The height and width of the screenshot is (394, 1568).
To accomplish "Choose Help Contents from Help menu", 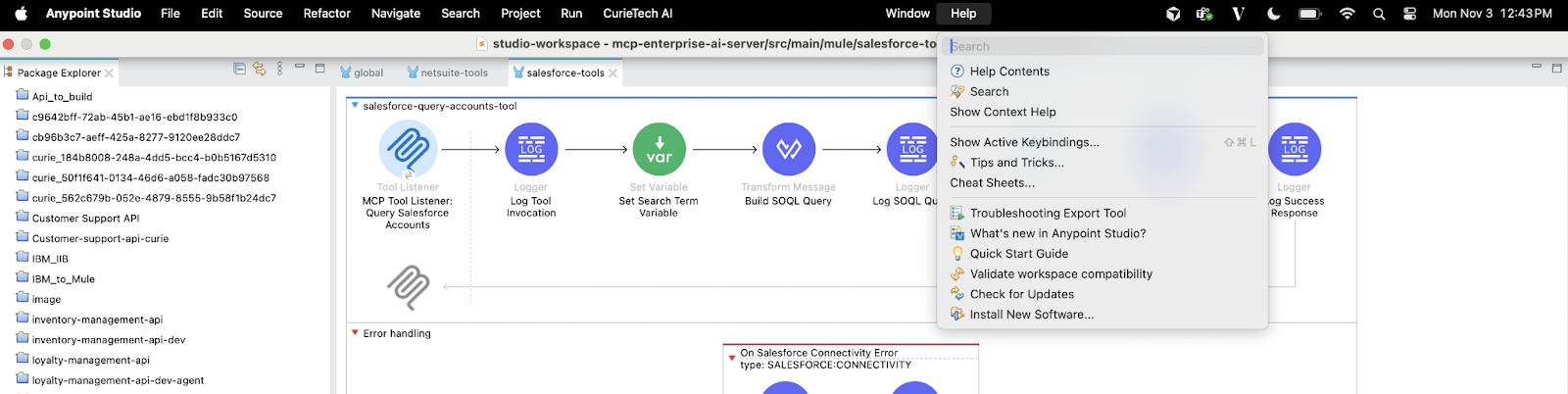I will coord(1009,72).
